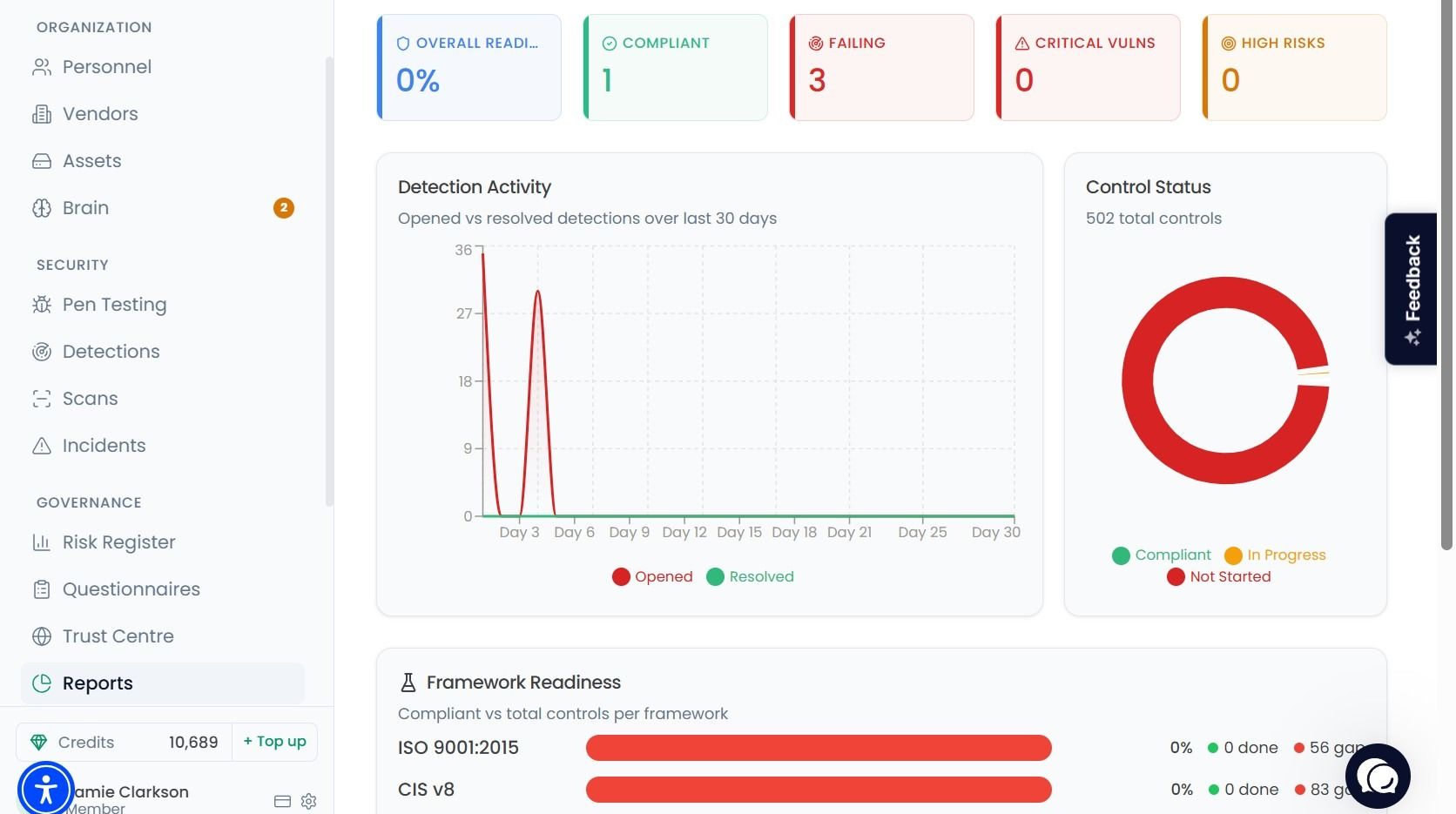Click the Failing summary card

point(881,67)
